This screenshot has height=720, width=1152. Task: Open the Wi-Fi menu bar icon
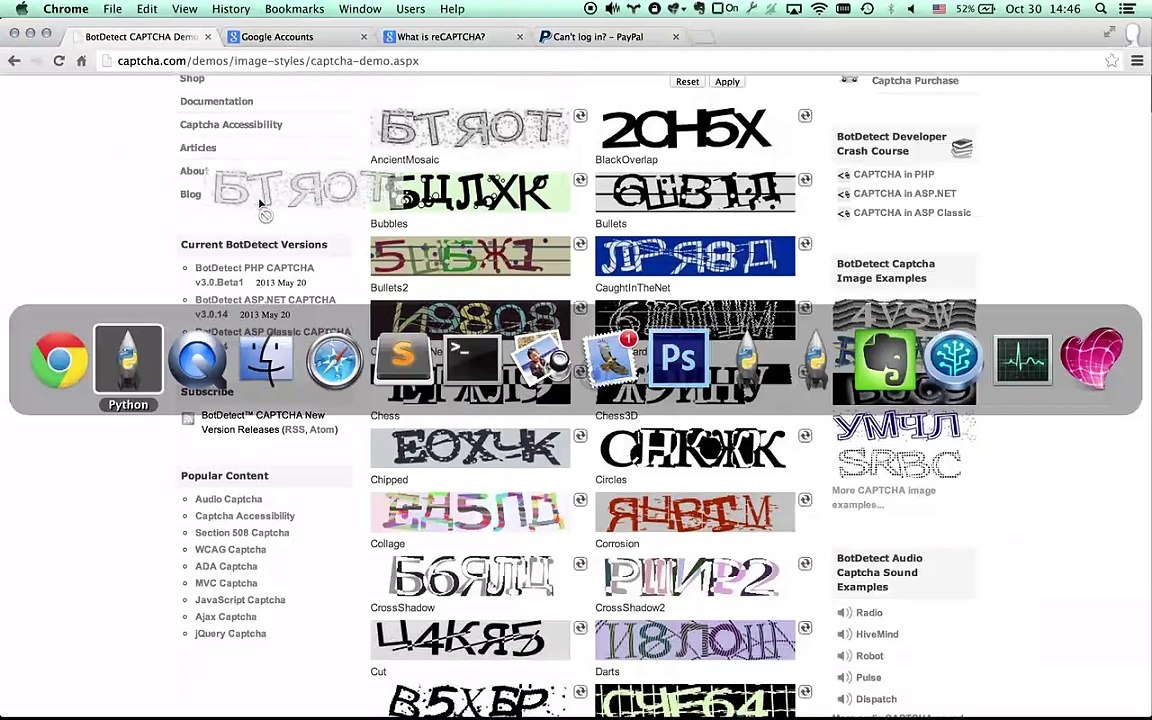point(819,9)
